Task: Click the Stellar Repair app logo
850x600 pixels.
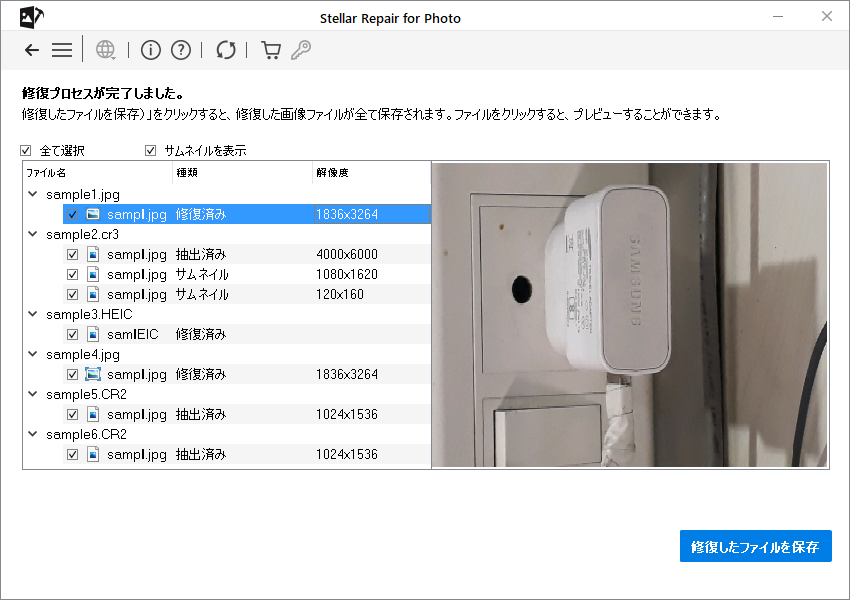Action: [31, 17]
